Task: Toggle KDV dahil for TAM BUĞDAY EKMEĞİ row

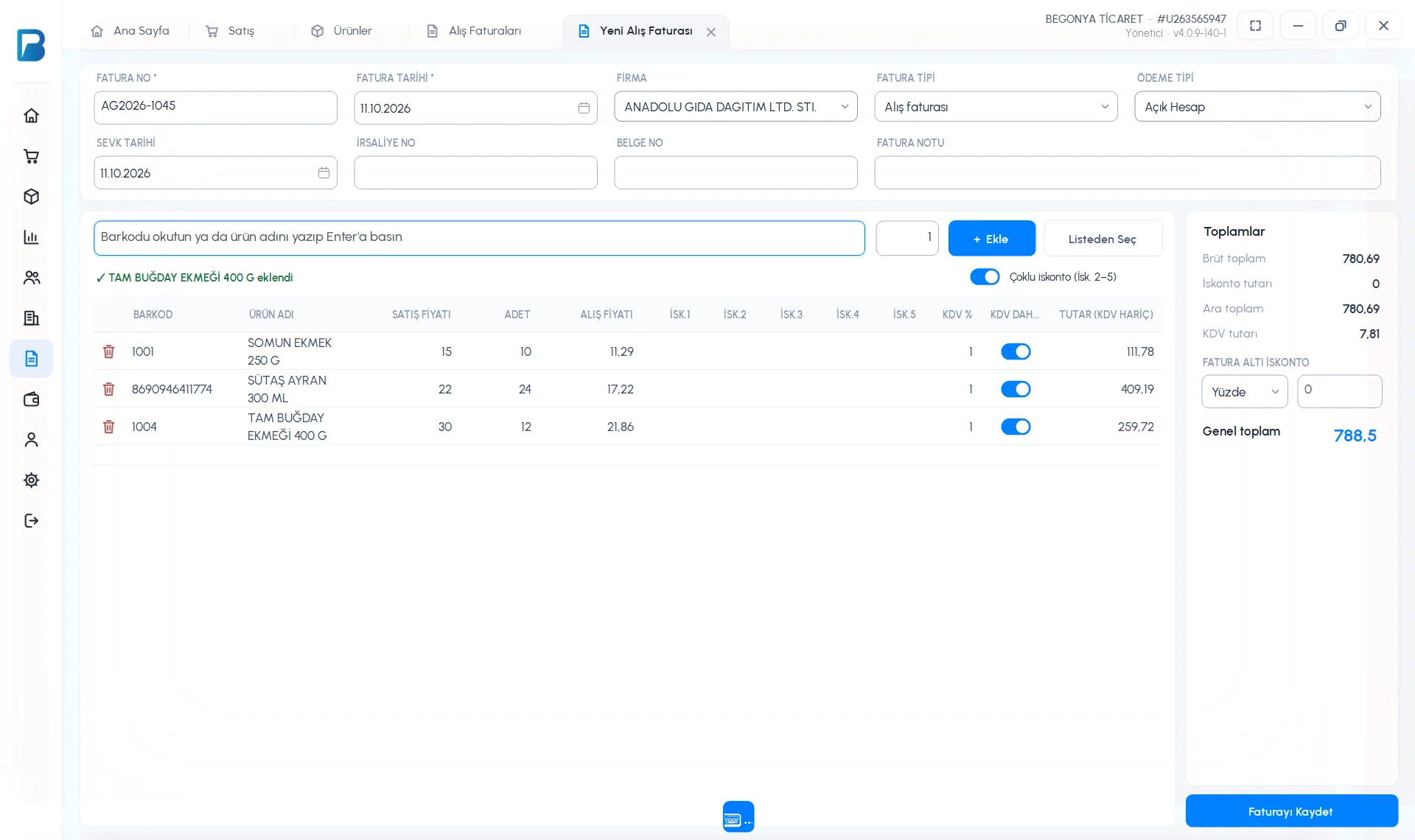Action: coord(1016,427)
